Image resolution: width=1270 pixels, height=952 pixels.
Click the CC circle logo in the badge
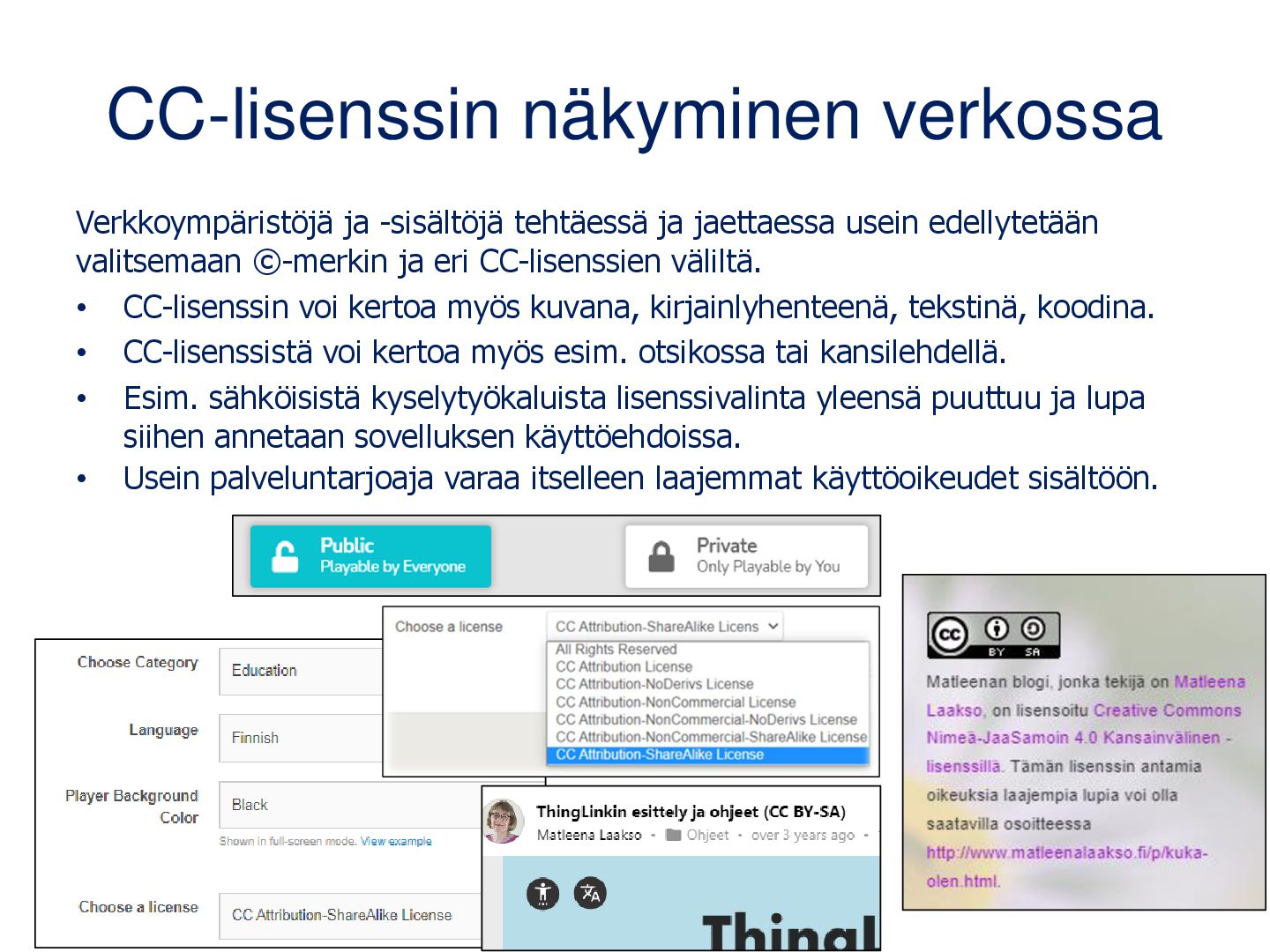(949, 635)
